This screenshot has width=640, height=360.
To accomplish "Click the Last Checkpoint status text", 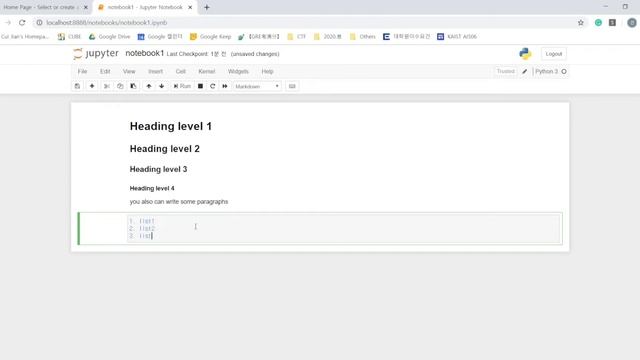I will [196, 54].
